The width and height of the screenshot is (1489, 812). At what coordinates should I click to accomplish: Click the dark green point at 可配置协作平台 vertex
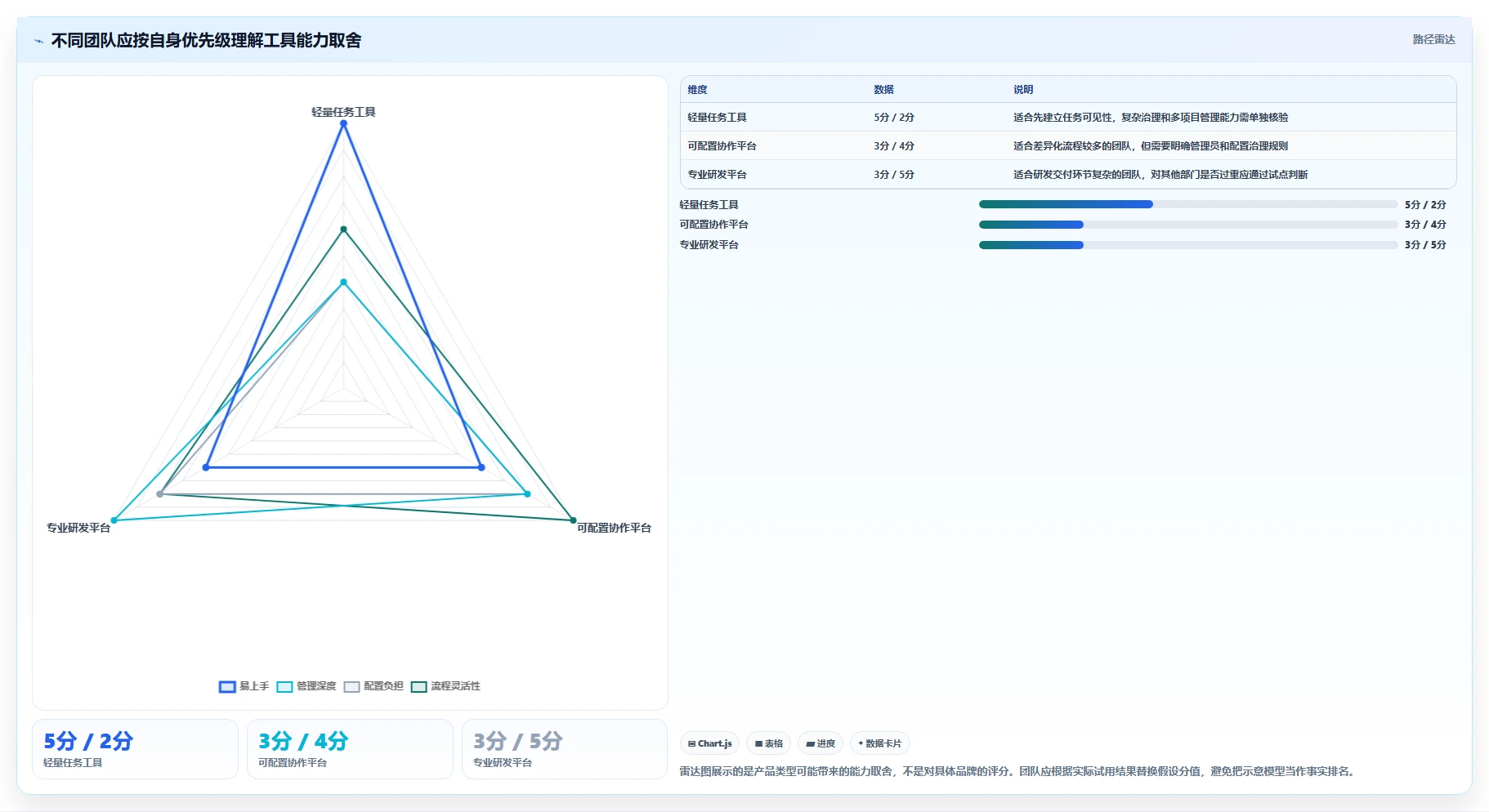click(x=573, y=520)
